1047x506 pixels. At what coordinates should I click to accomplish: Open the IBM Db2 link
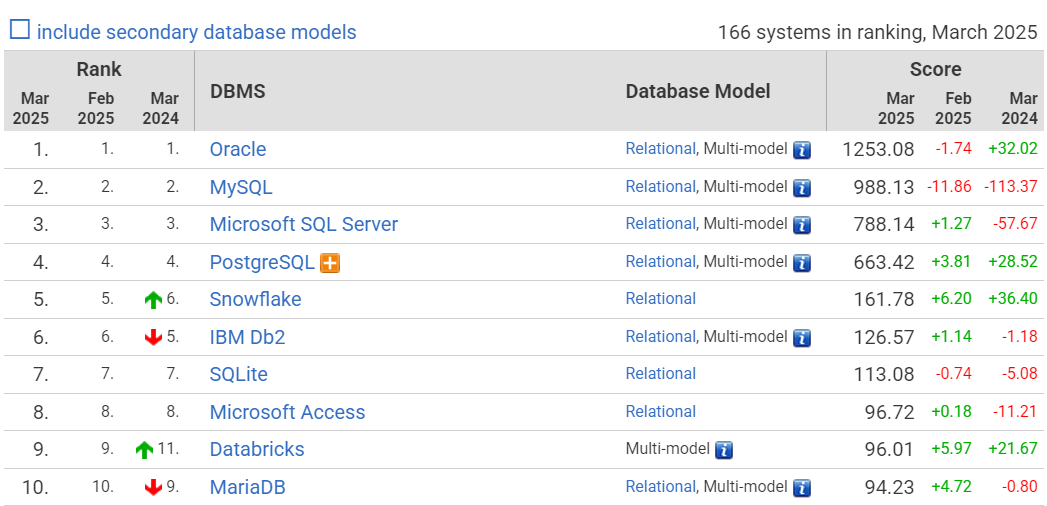coord(247,337)
